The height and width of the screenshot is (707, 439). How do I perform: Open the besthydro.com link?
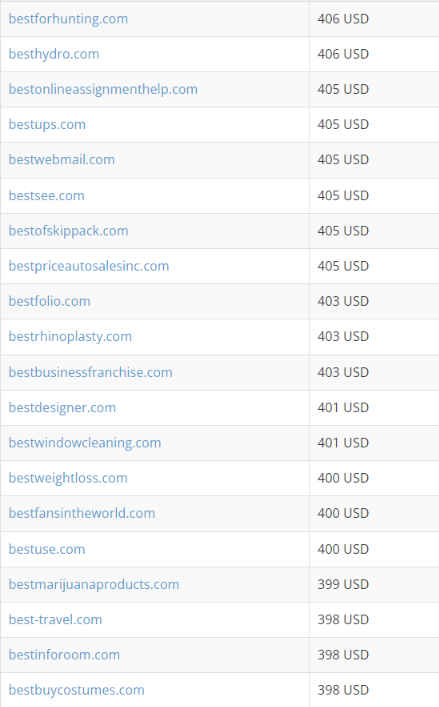54,55
